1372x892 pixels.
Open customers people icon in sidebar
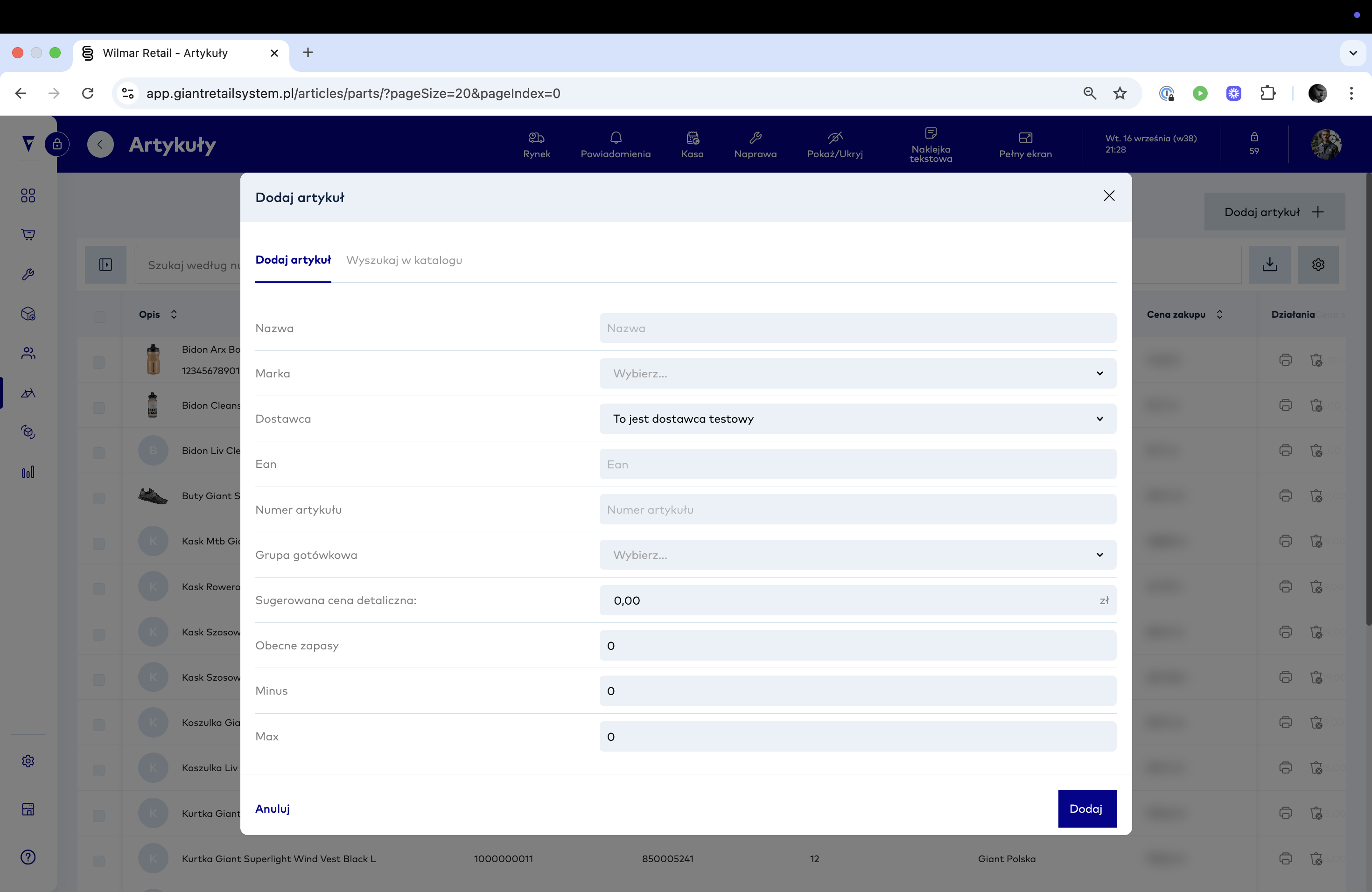click(28, 353)
